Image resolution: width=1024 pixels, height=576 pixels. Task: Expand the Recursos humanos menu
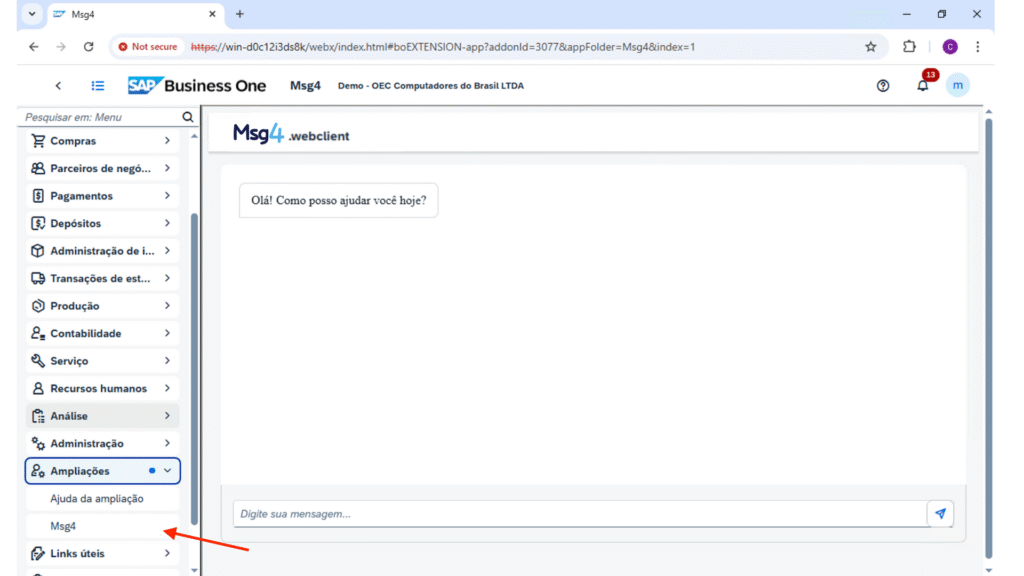click(167, 388)
